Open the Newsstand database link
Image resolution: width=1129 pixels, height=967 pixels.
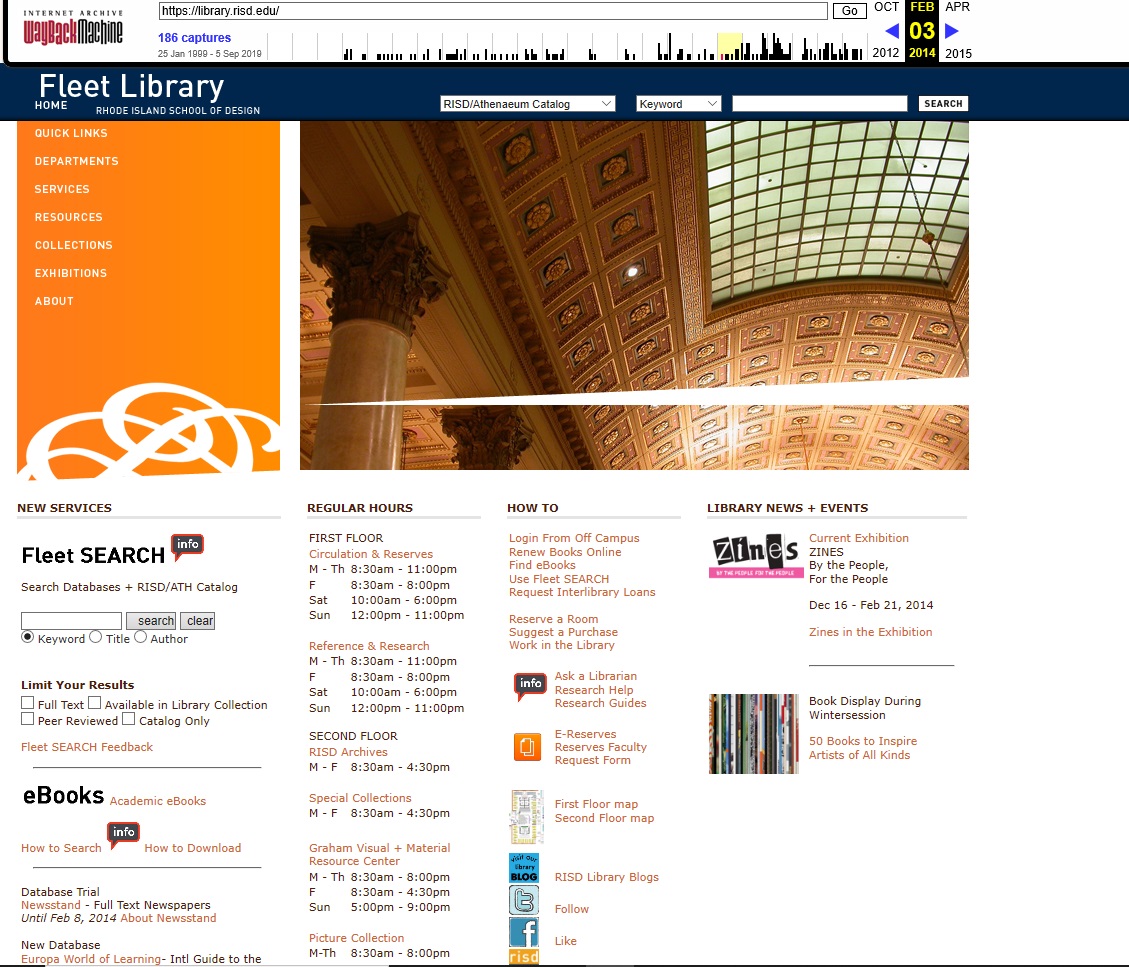tap(50, 905)
